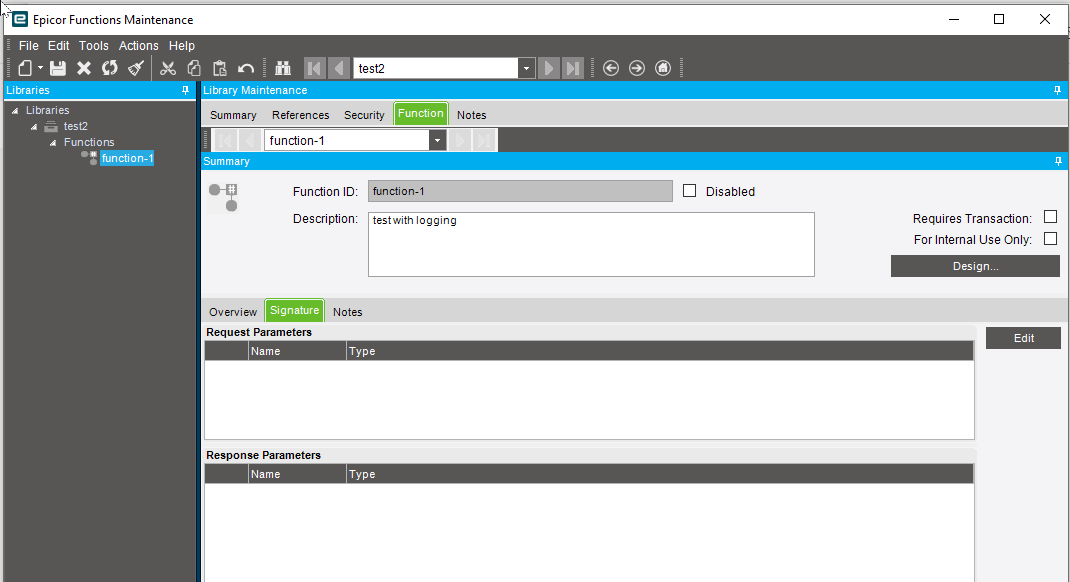Enable For Internal Use Only checkbox
The image size is (1070, 582).
click(1050, 238)
